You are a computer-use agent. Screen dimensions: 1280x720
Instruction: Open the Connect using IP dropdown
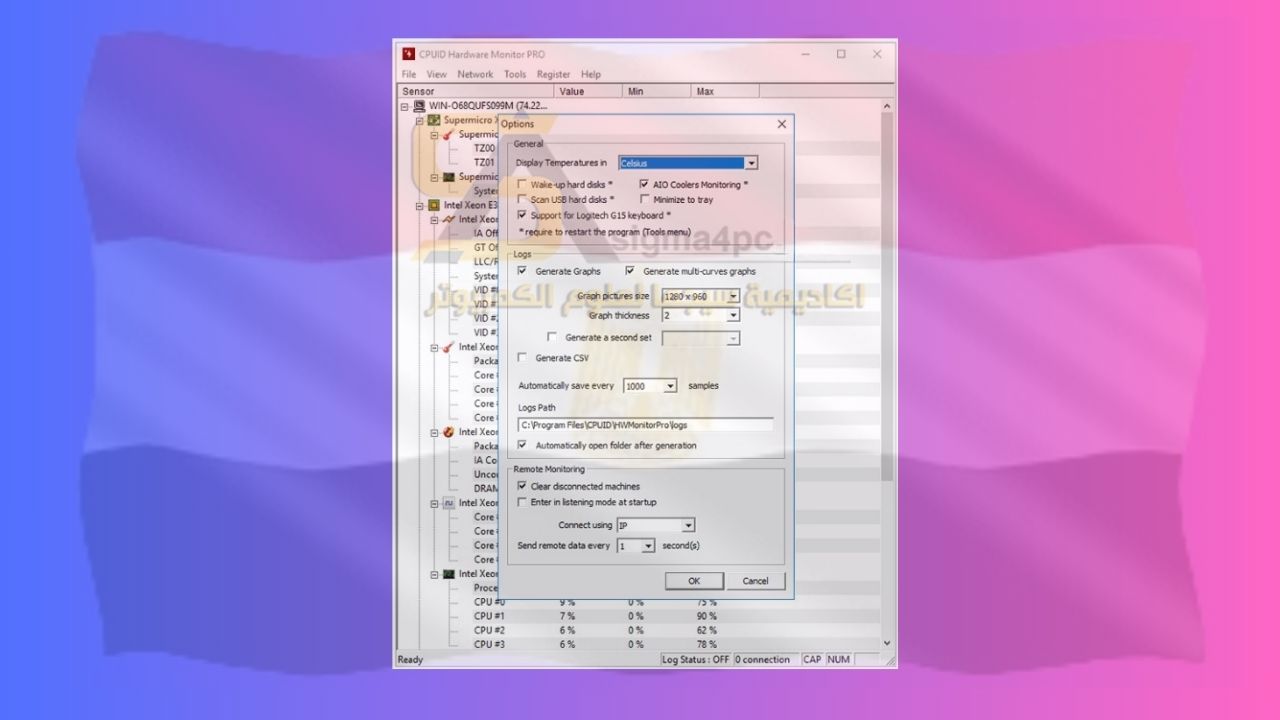pos(688,525)
